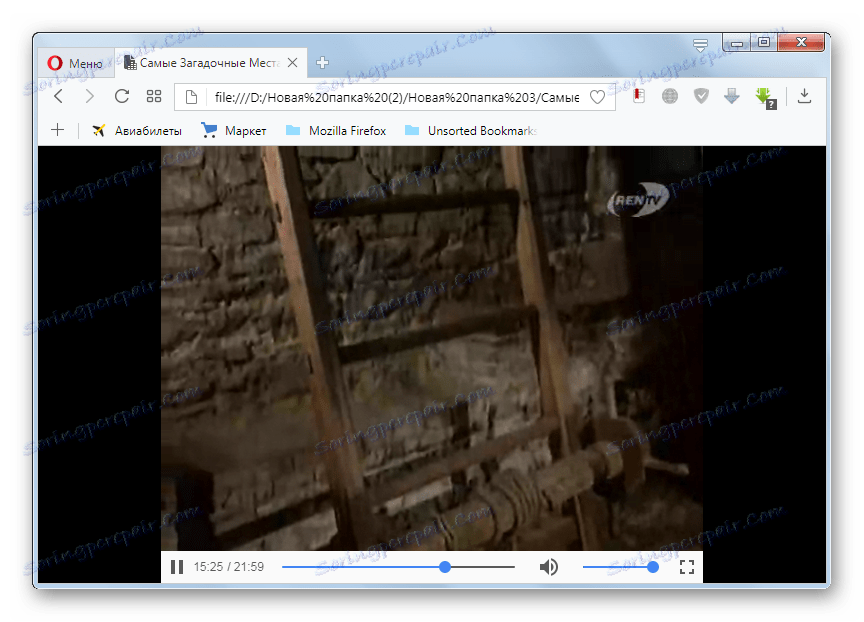This screenshot has width=864, height=622.
Task: Add a bookmark with the plus icon
Action: point(57,130)
